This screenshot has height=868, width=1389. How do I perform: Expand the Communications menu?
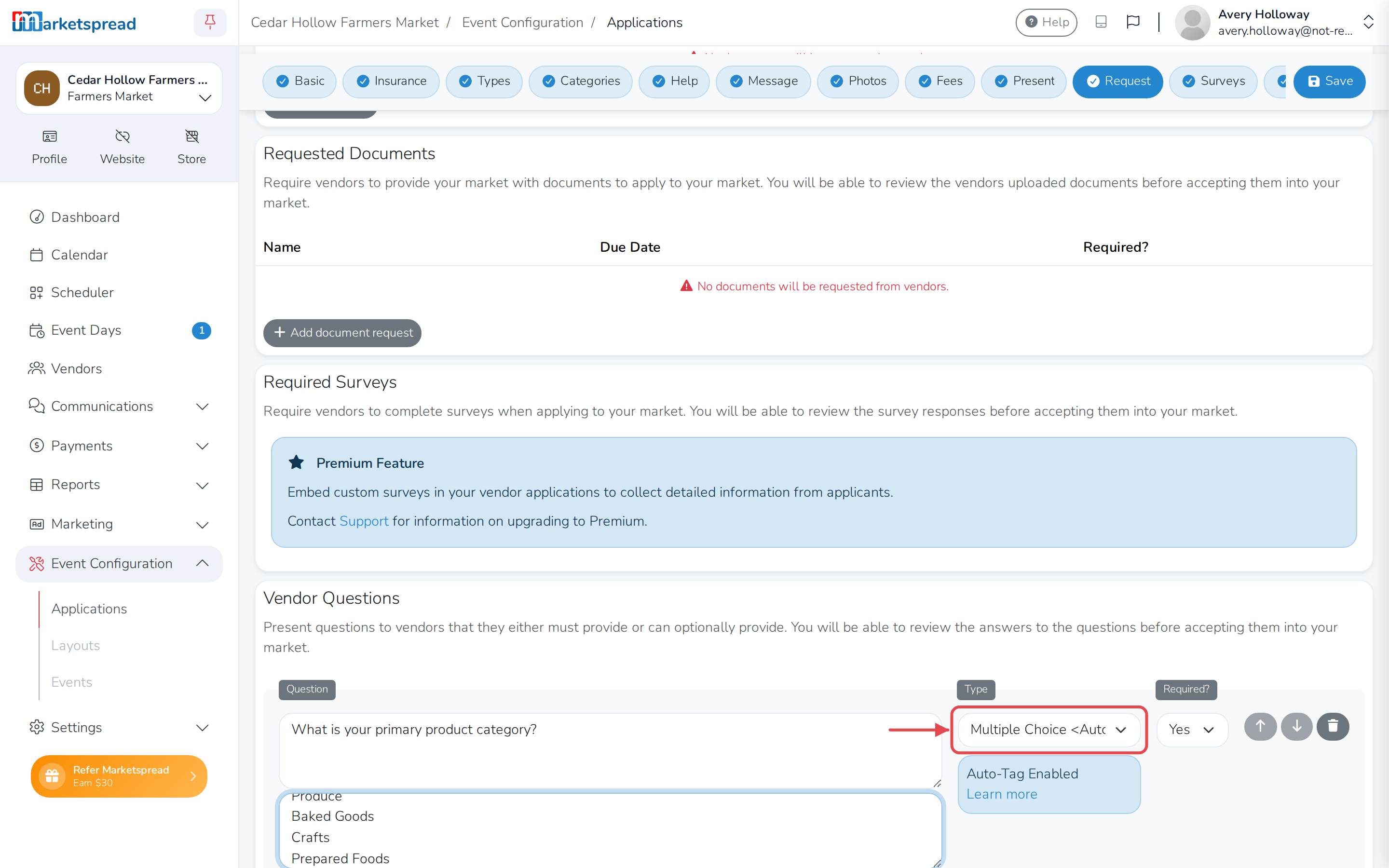coord(119,407)
